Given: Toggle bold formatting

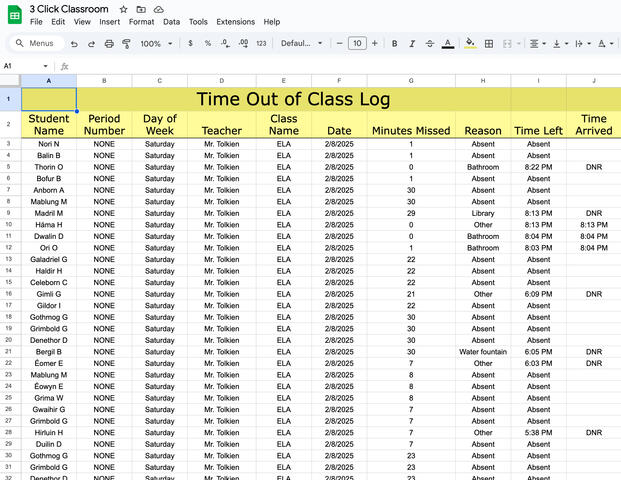Looking at the screenshot, I should tap(395, 44).
